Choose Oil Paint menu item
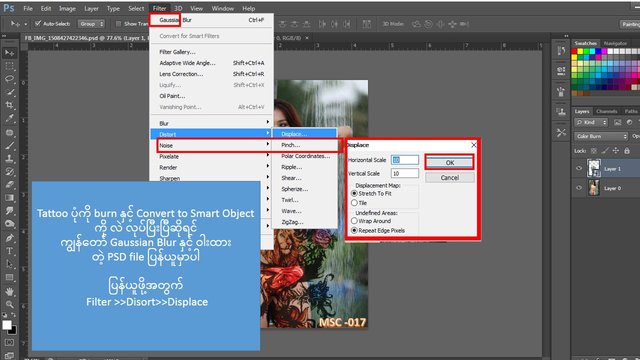This screenshot has height=360, width=640. [x=211, y=96]
